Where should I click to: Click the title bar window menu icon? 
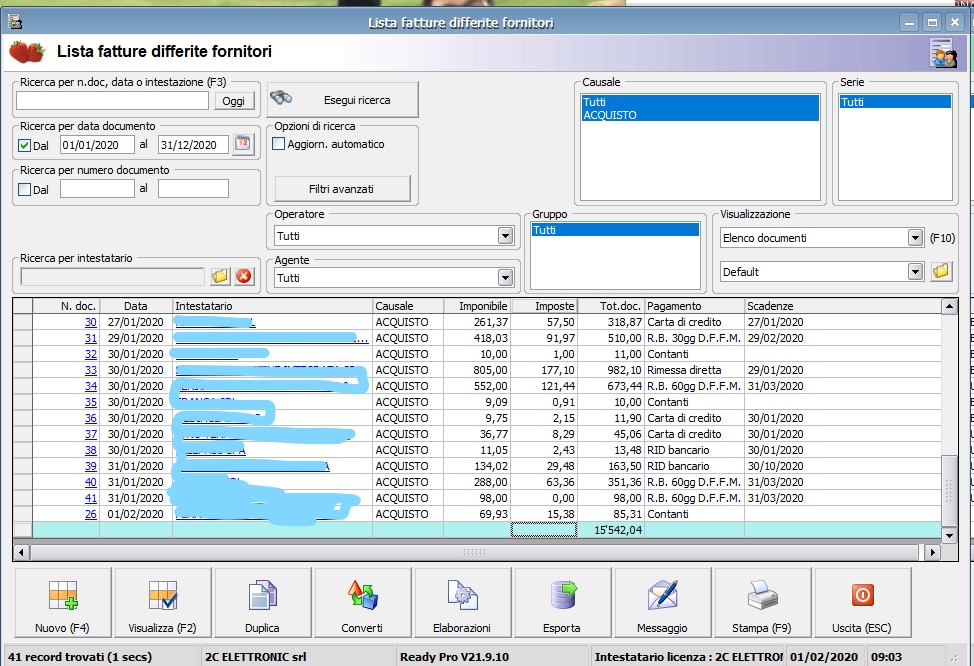point(15,22)
